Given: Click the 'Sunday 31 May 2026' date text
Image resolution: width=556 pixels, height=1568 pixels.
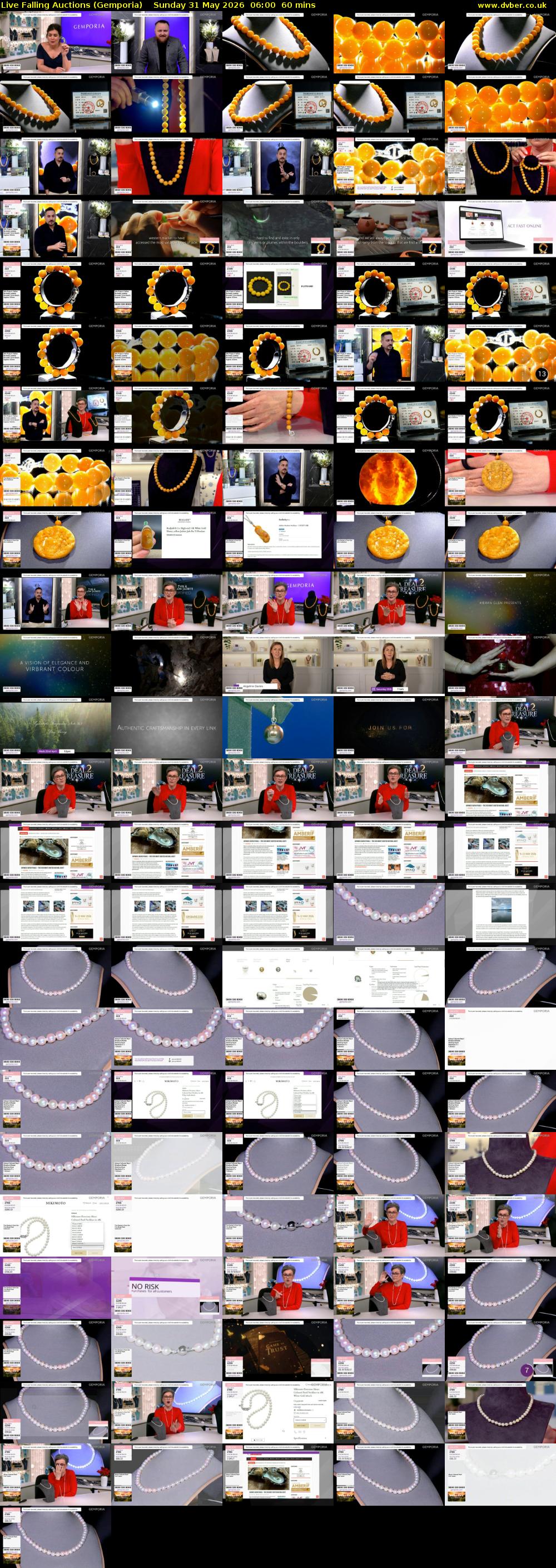Looking at the screenshot, I should 199,5.
